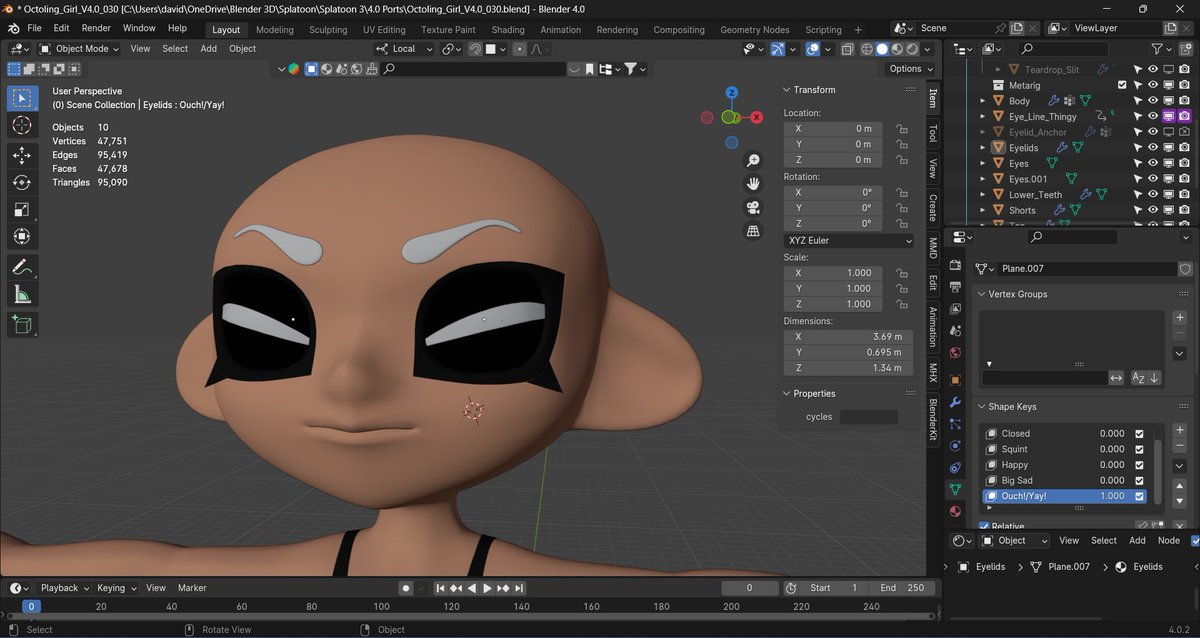Expand the Lower_Teeth tree item
1200x638 pixels.
[984, 195]
